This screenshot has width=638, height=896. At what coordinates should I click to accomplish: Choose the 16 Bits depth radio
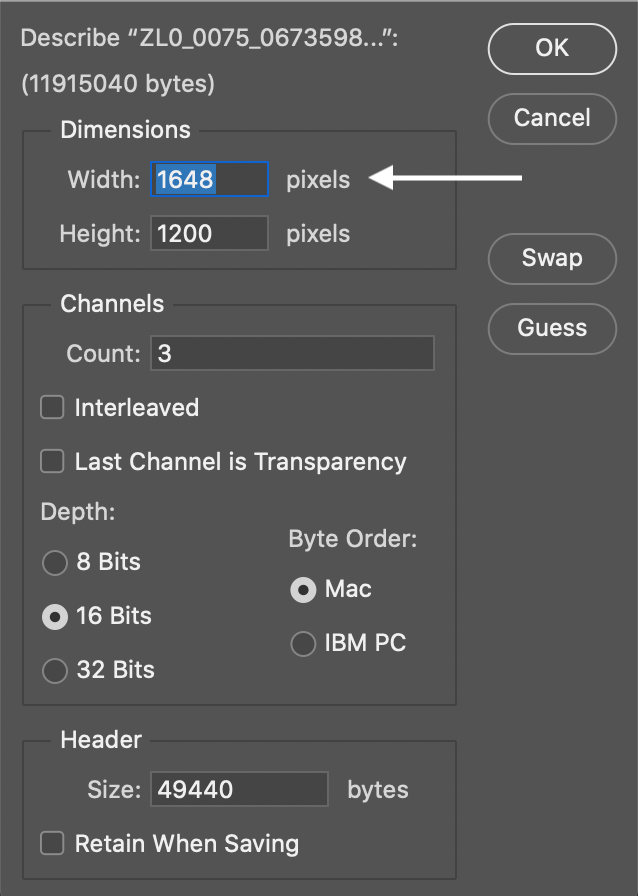(x=54, y=617)
